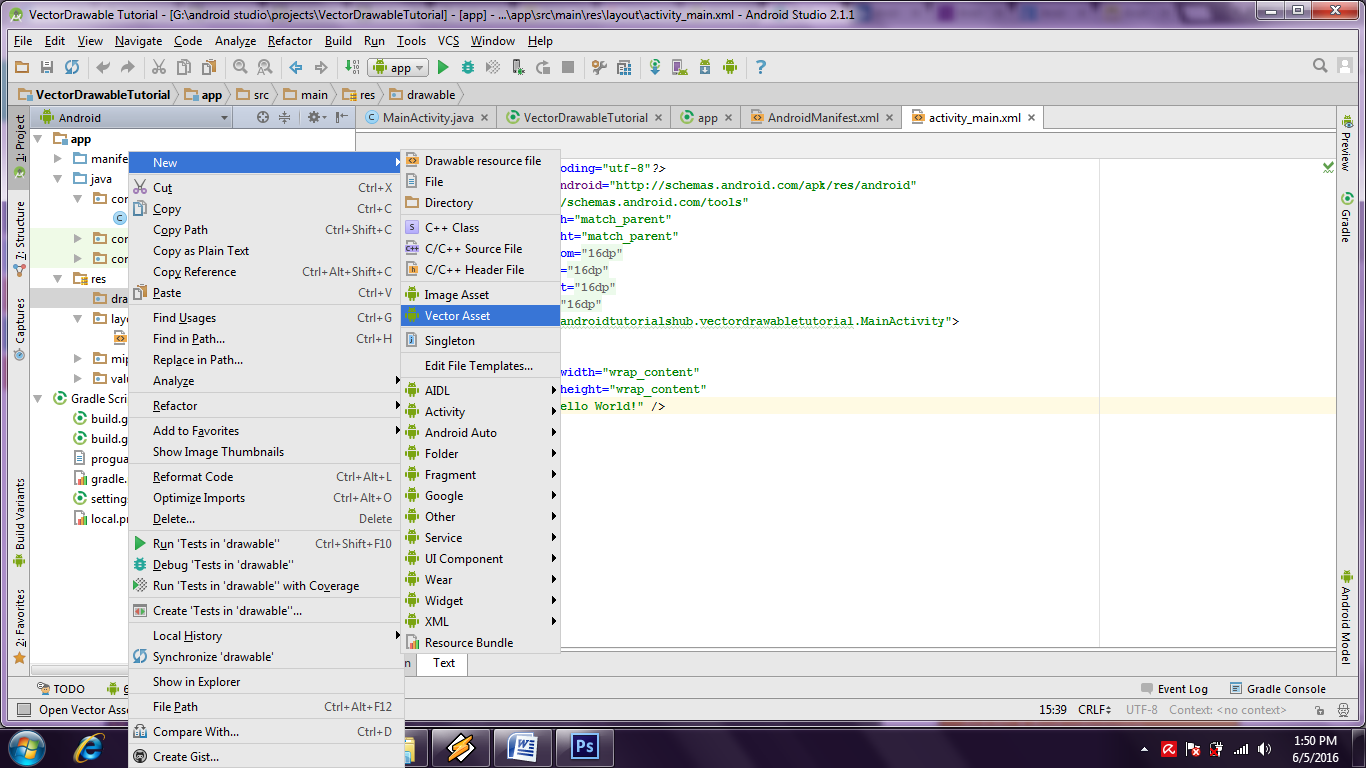Click the Help question mark icon
1366x768 pixels.
pyautogui.click(x=761, y=67)
